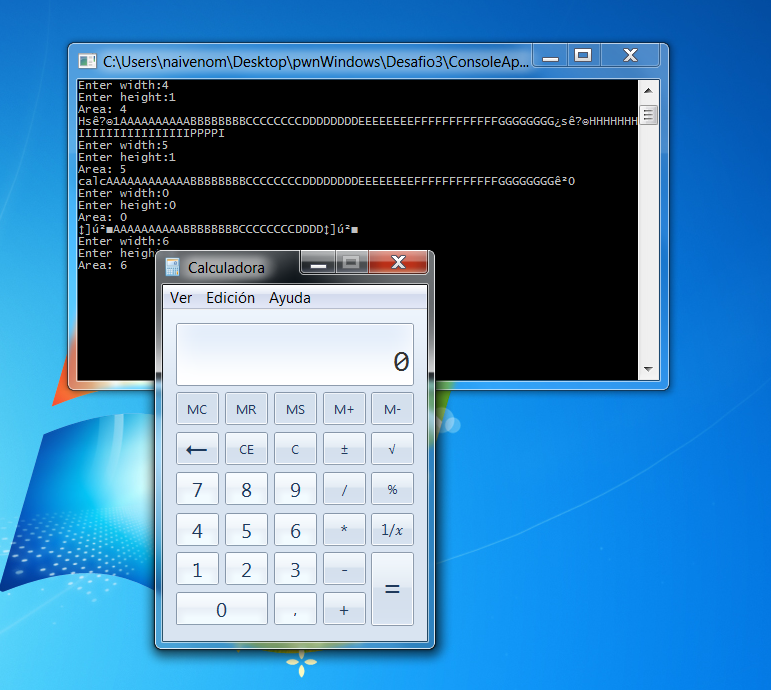771x690 pixels.
Task: Click the M+ memory add button
Action: pyautogui.click(x=344, y=409)
